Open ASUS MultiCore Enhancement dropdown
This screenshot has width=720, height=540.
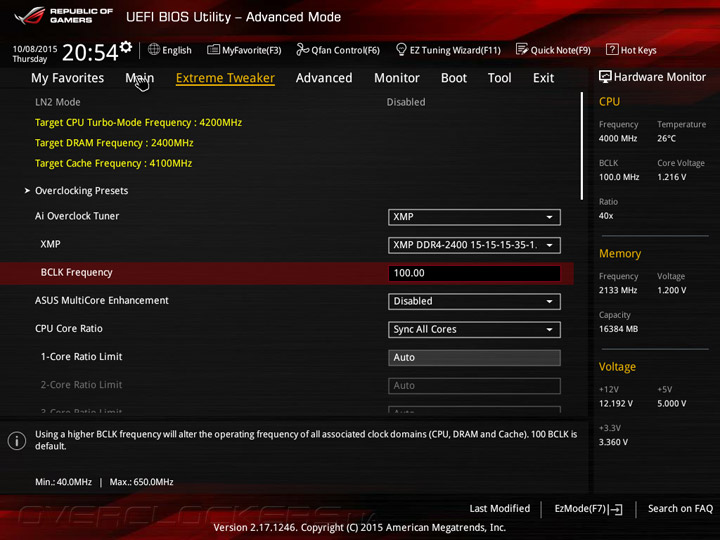474,301
